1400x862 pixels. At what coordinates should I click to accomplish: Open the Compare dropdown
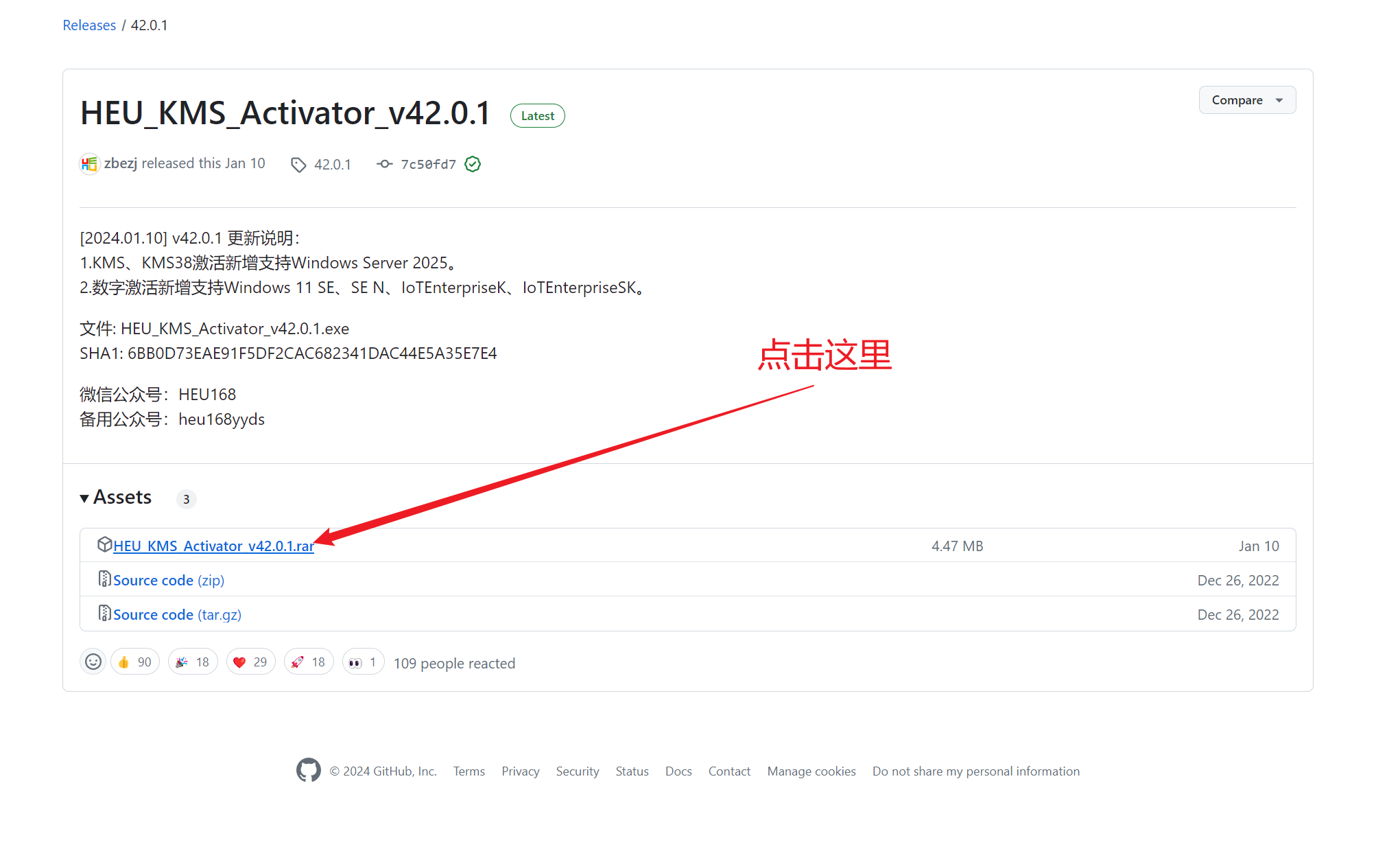click(1247, 100)
